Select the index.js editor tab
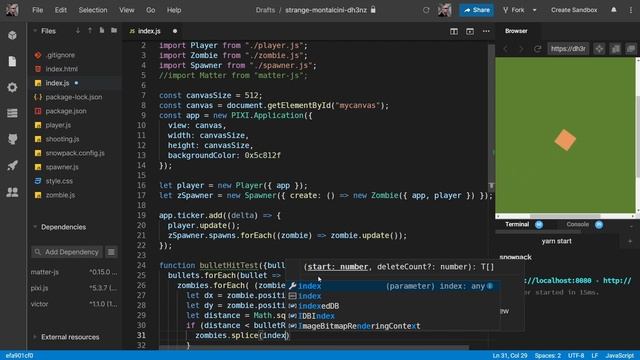This screenshot has width=640, height=360. [x=150, y=31]
